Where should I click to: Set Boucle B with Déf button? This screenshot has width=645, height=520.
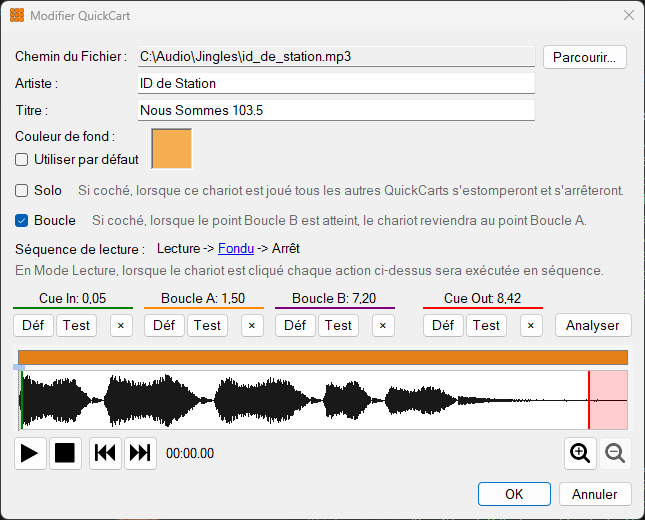[295, 325]
